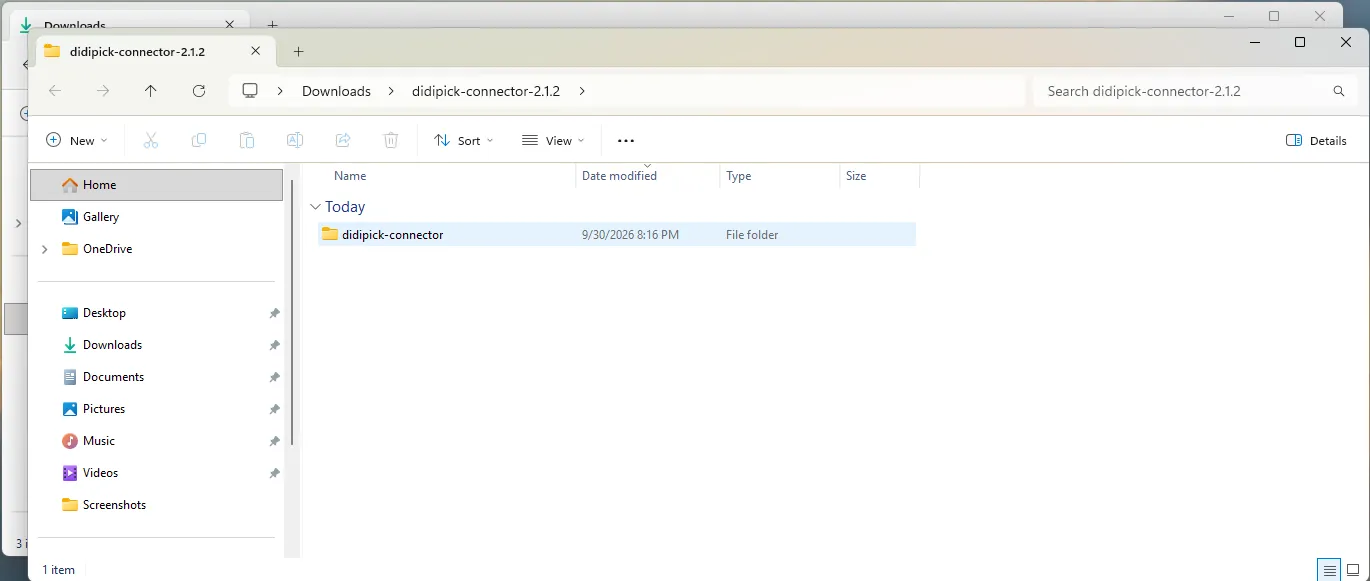Image resolution: width=1370 pixels, height=581 pixels.
Task: Refresh the current folder view
Action: click(199, 91)
